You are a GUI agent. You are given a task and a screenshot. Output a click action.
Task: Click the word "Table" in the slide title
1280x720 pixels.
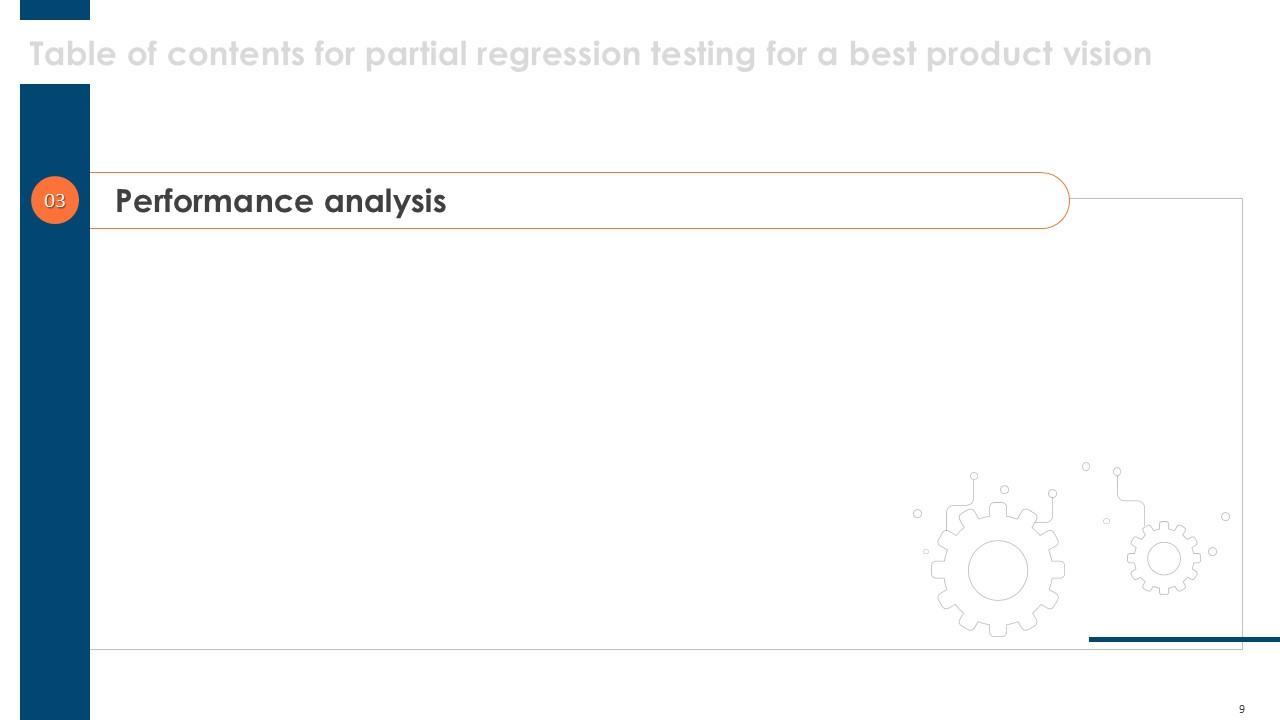73,54
